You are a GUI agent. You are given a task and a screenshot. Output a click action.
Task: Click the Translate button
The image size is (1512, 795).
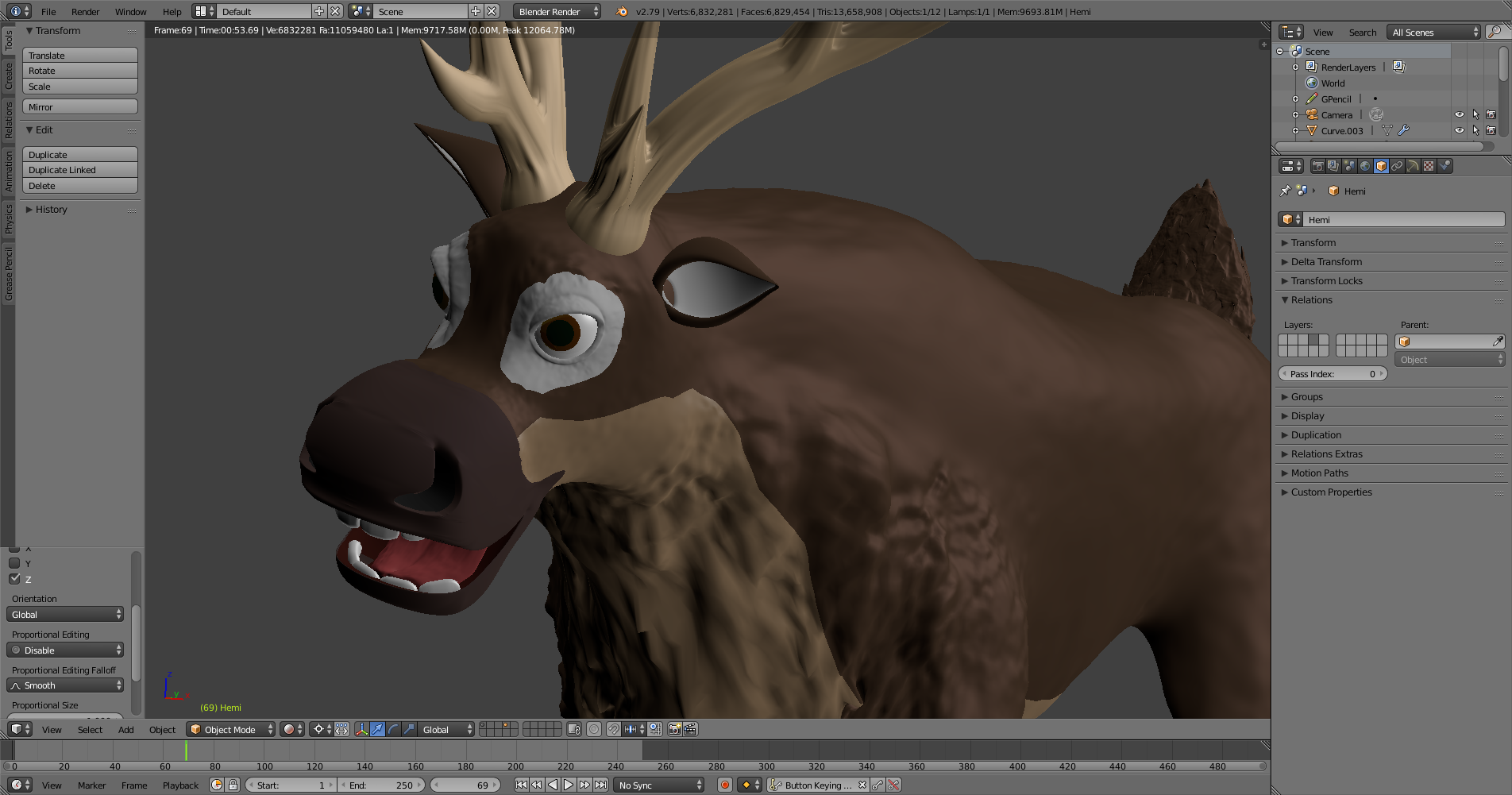tap(80, 55)
